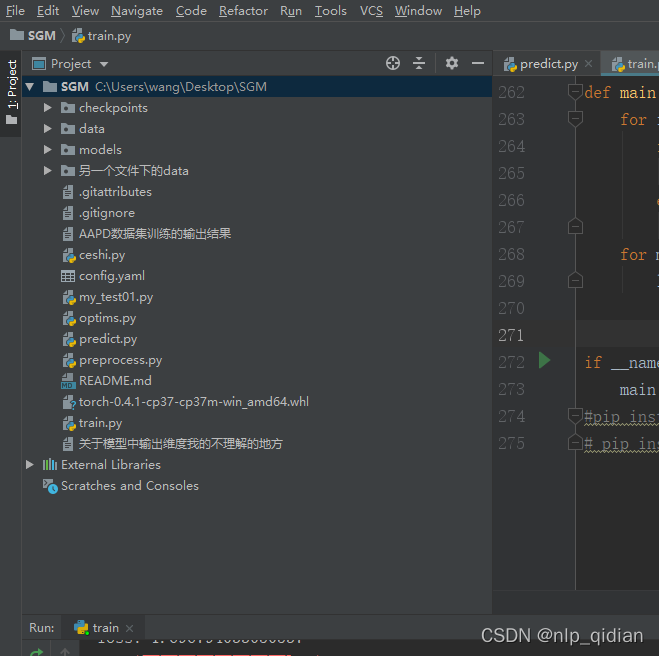The image size is (659, 656).
Task: Open the Refactor menu
Action: point(243,11)
